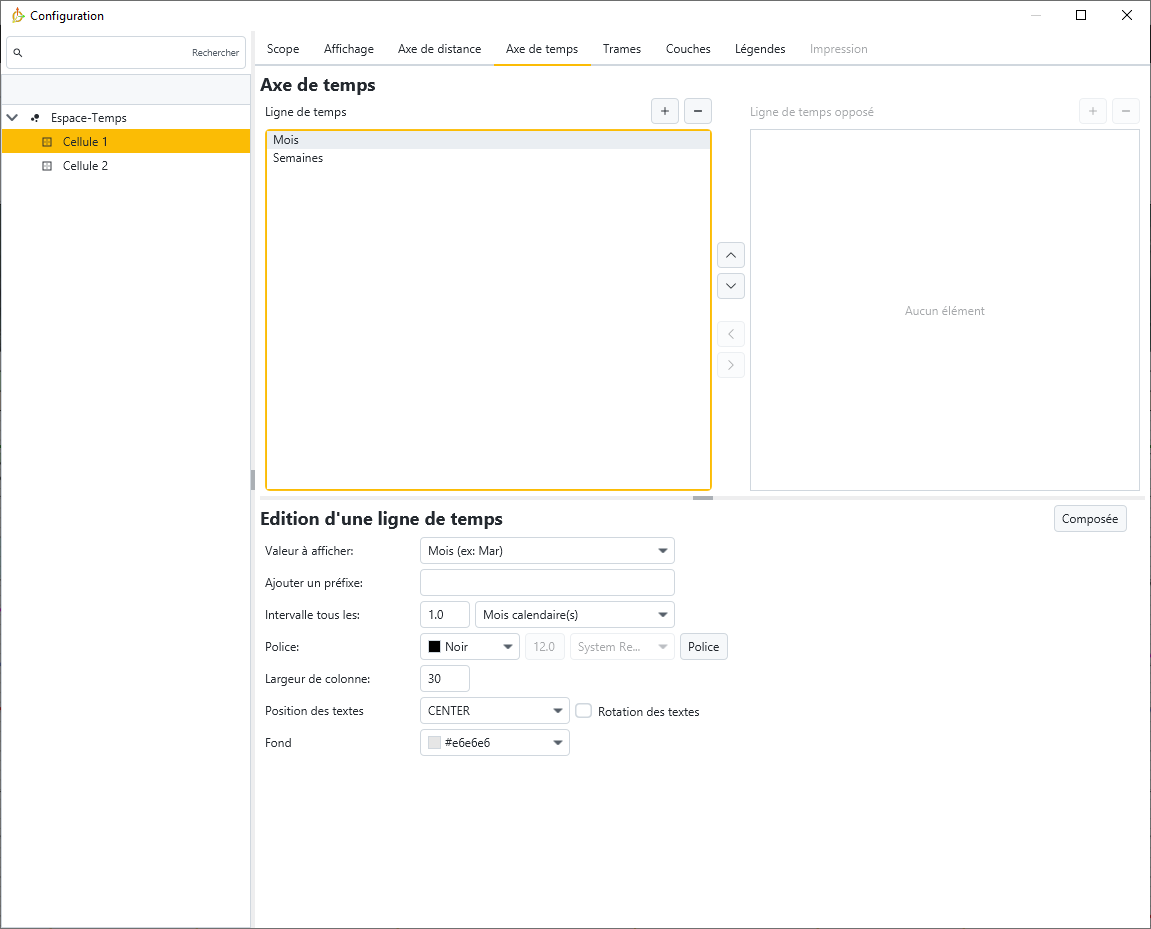1151x929 pixels.
Task: Click the Police button
Action: (703, 647)
